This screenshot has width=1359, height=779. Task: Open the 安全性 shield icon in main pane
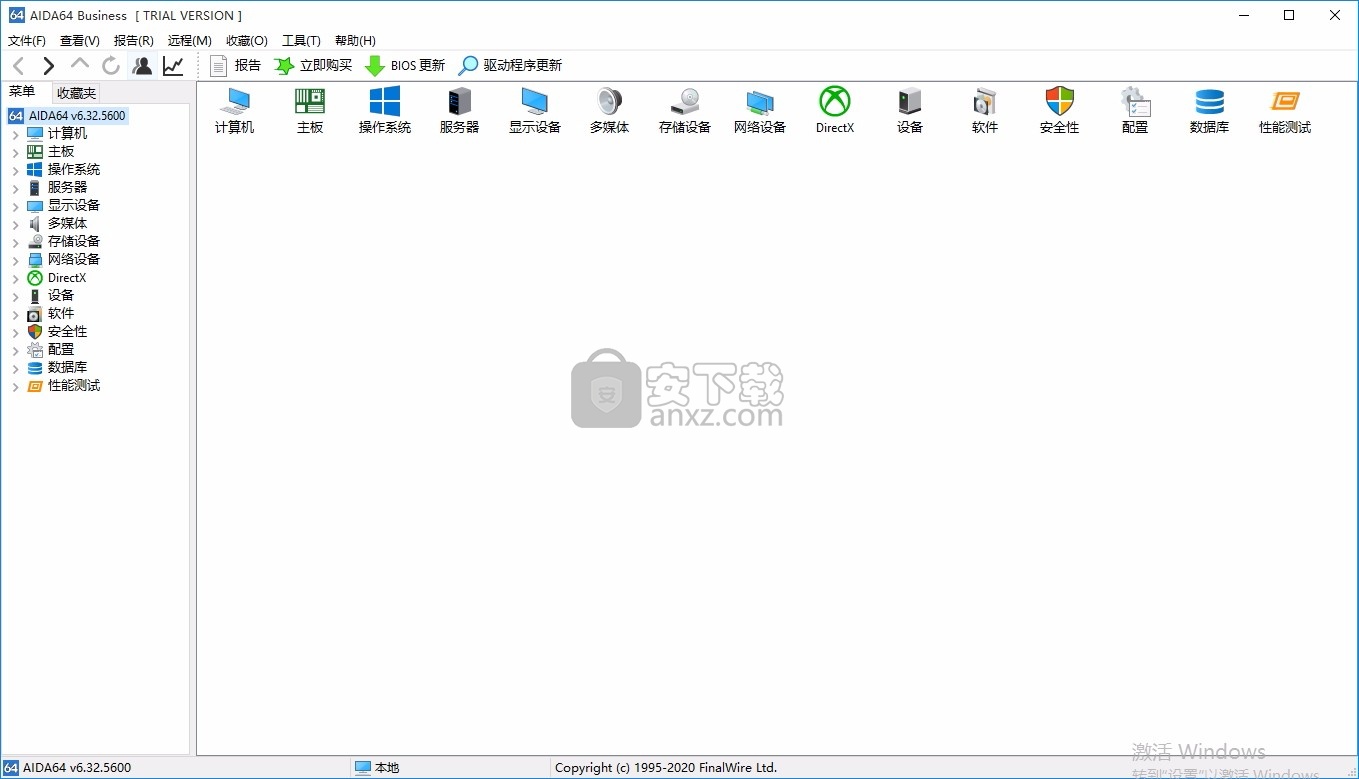(1060, 110)
